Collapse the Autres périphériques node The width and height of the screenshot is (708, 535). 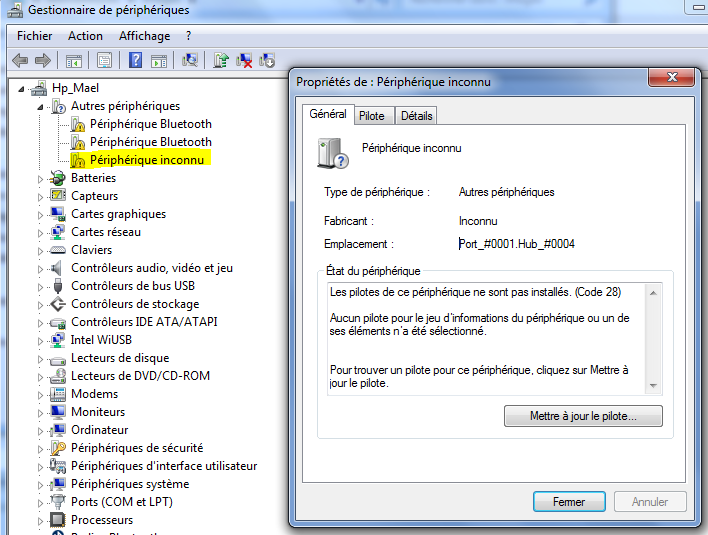(x=41, y=106)
